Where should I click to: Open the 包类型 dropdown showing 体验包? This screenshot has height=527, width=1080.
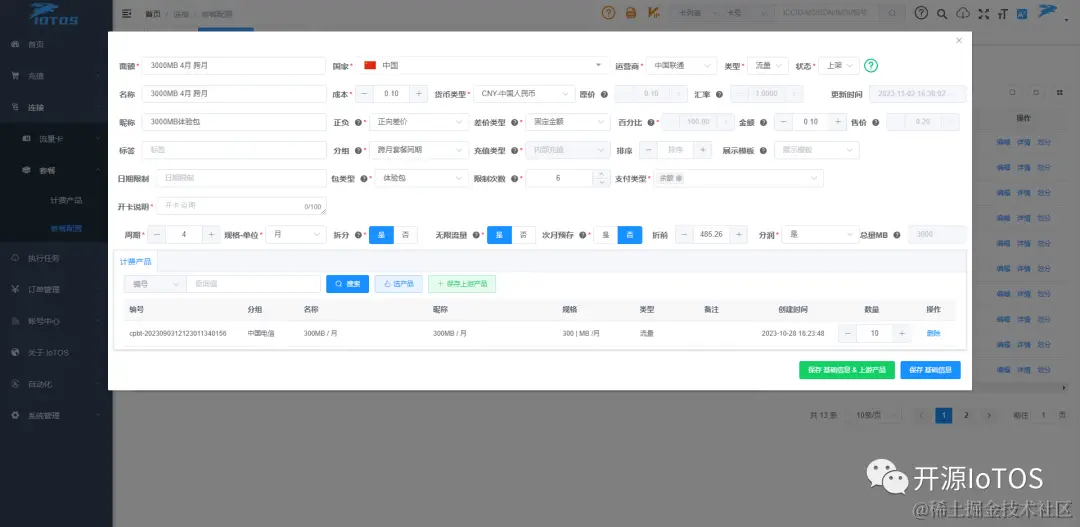coord(422,178)
